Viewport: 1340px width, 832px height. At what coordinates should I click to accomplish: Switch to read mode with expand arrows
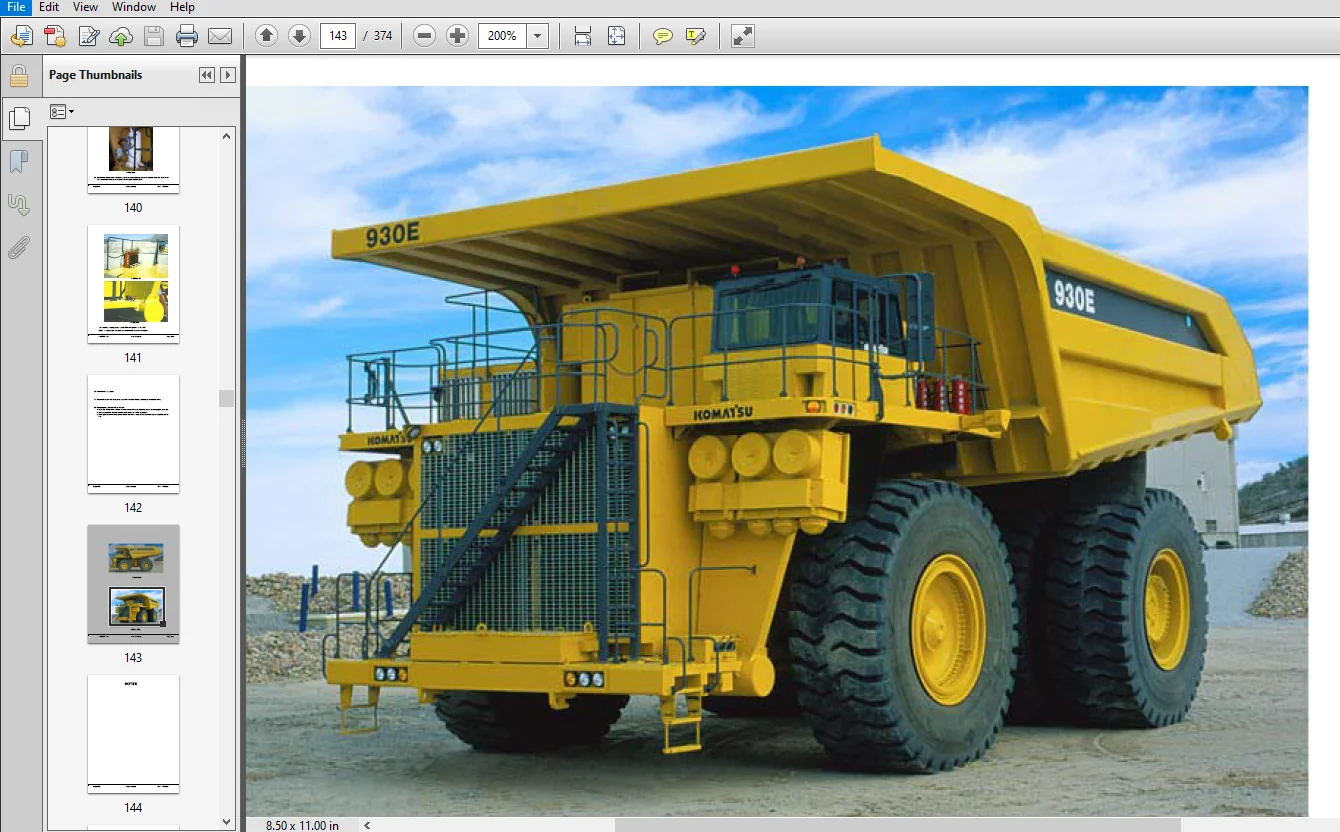742,37
